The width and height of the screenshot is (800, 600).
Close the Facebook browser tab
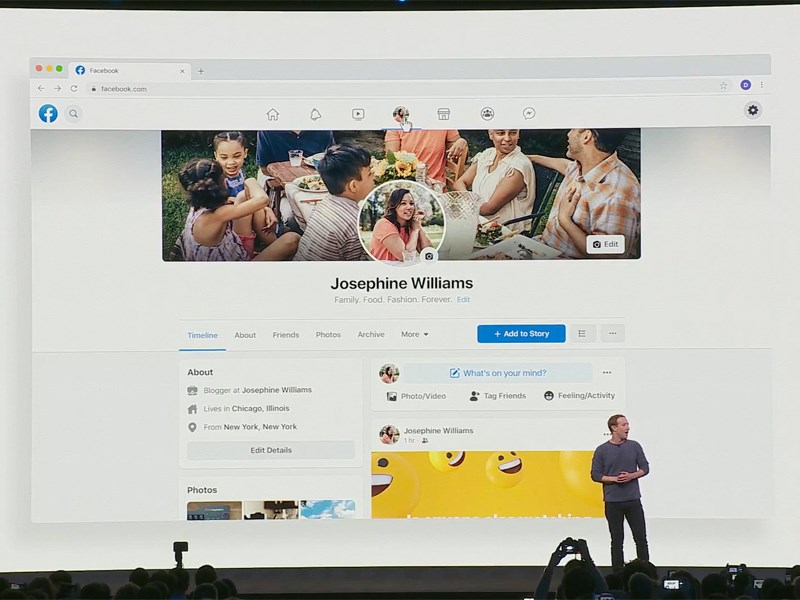(182, 71)
